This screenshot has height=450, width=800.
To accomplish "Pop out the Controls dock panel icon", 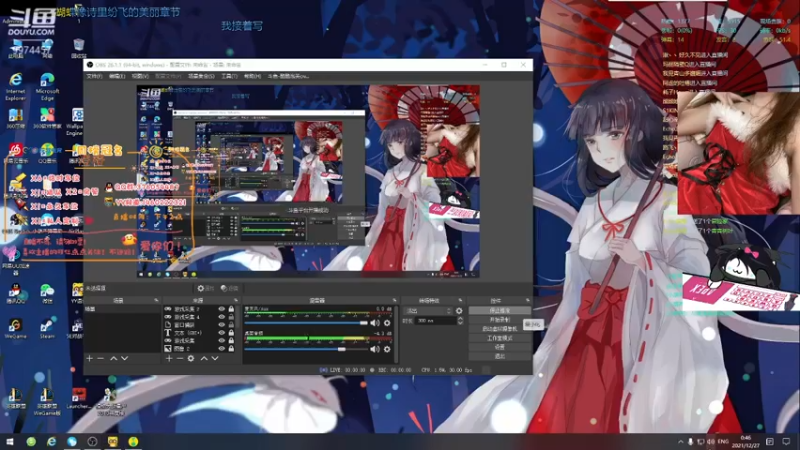I will pyautogui.click(x=528, y=301).
